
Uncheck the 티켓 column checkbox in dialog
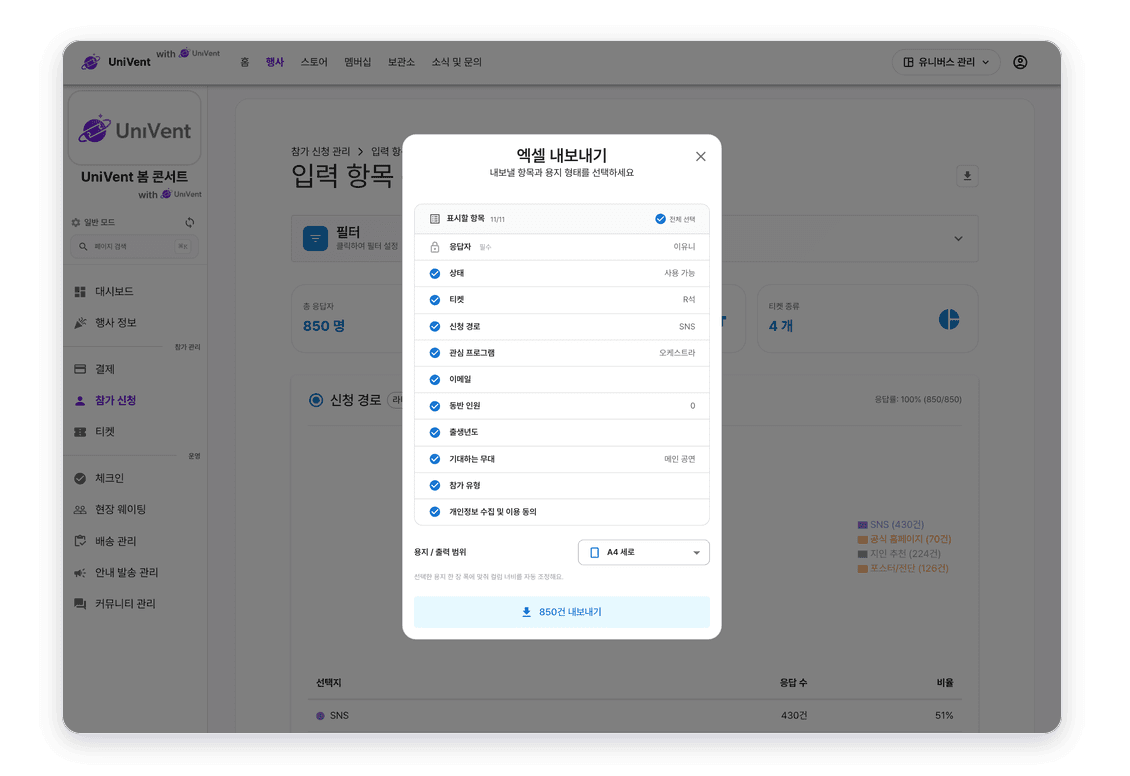[435, 300]
